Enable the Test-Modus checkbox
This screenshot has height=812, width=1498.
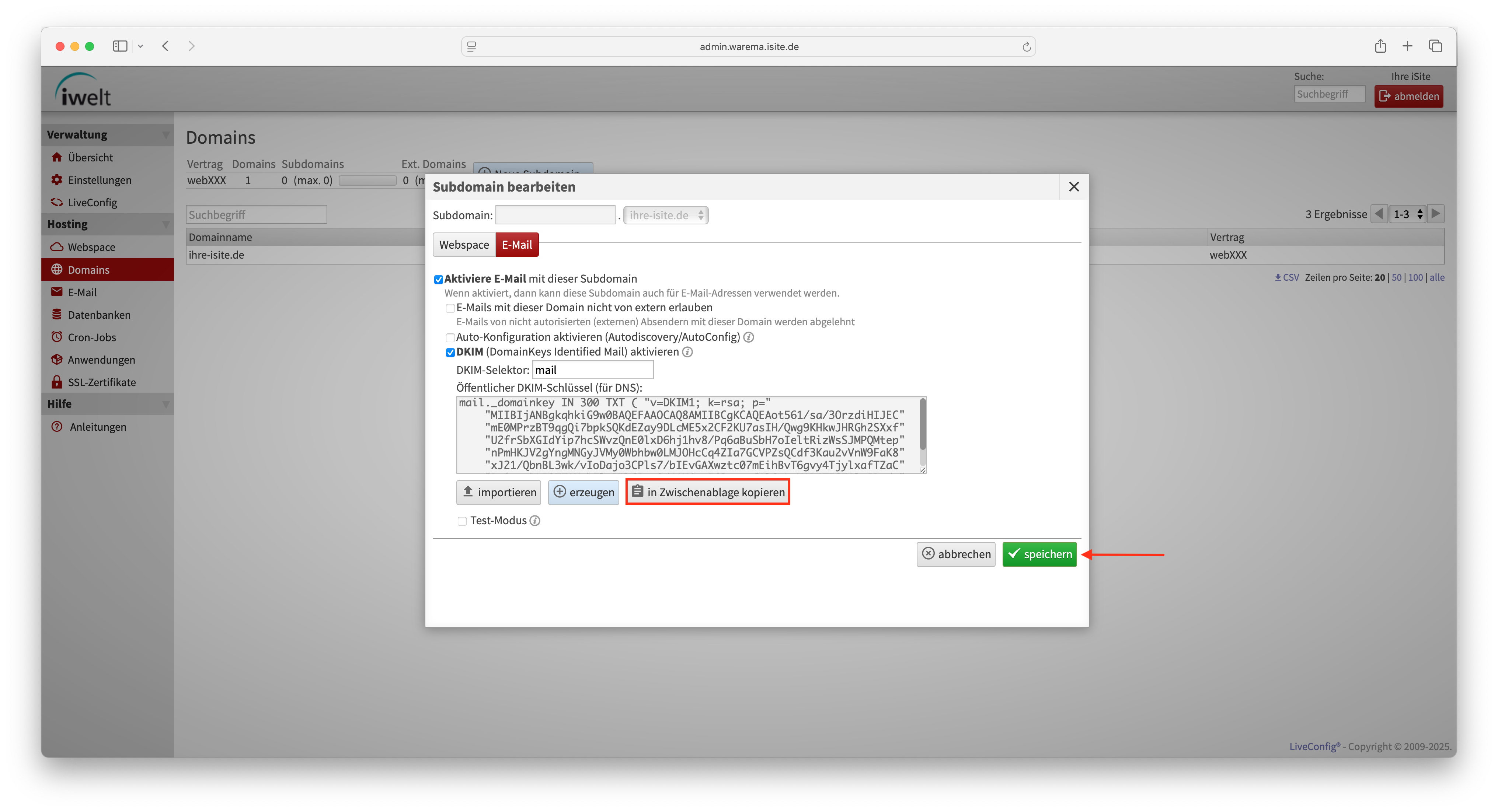tap(462, 521)
